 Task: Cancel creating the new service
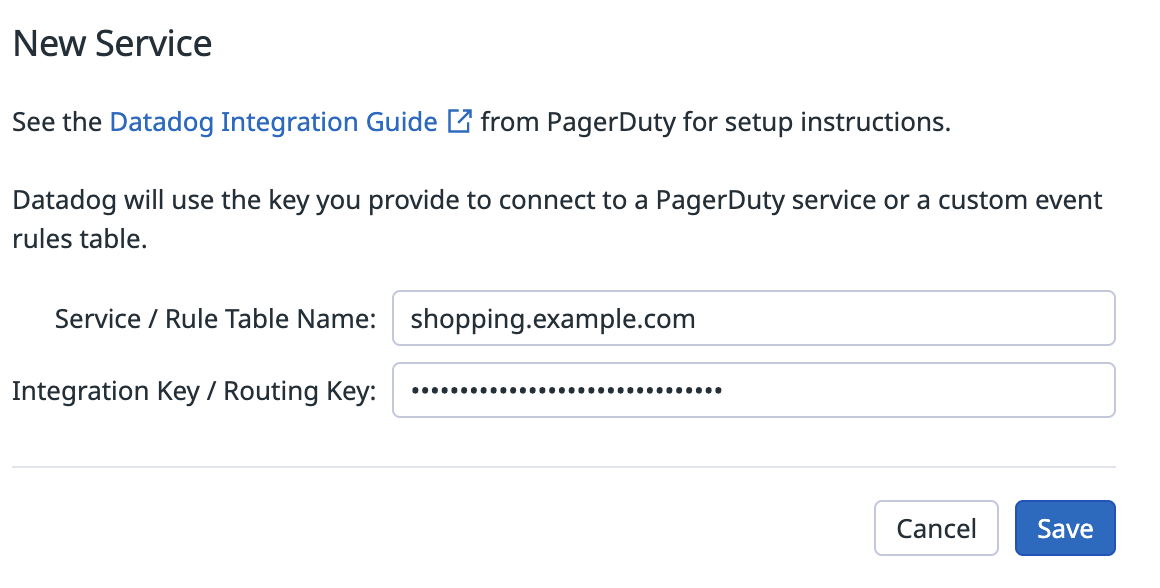pyautogui.click(x=936, y=527)
